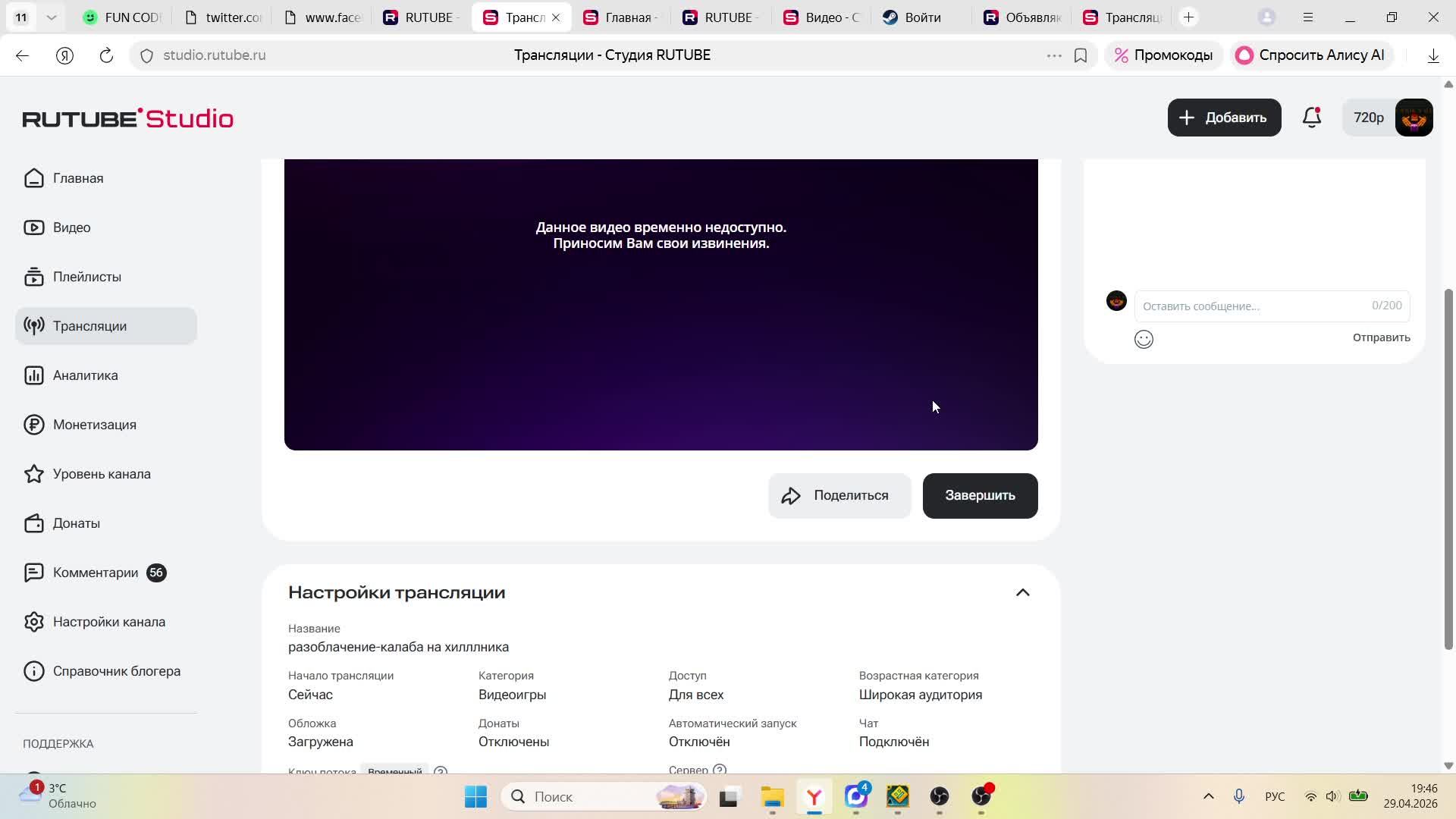Open the Плейлисты menu item
The image size is (1456, 819).
[x=86, y=277]
